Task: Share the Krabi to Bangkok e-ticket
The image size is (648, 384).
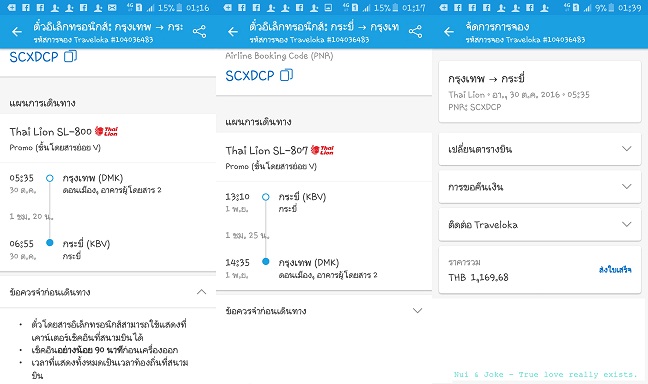Action: point(415,31)
